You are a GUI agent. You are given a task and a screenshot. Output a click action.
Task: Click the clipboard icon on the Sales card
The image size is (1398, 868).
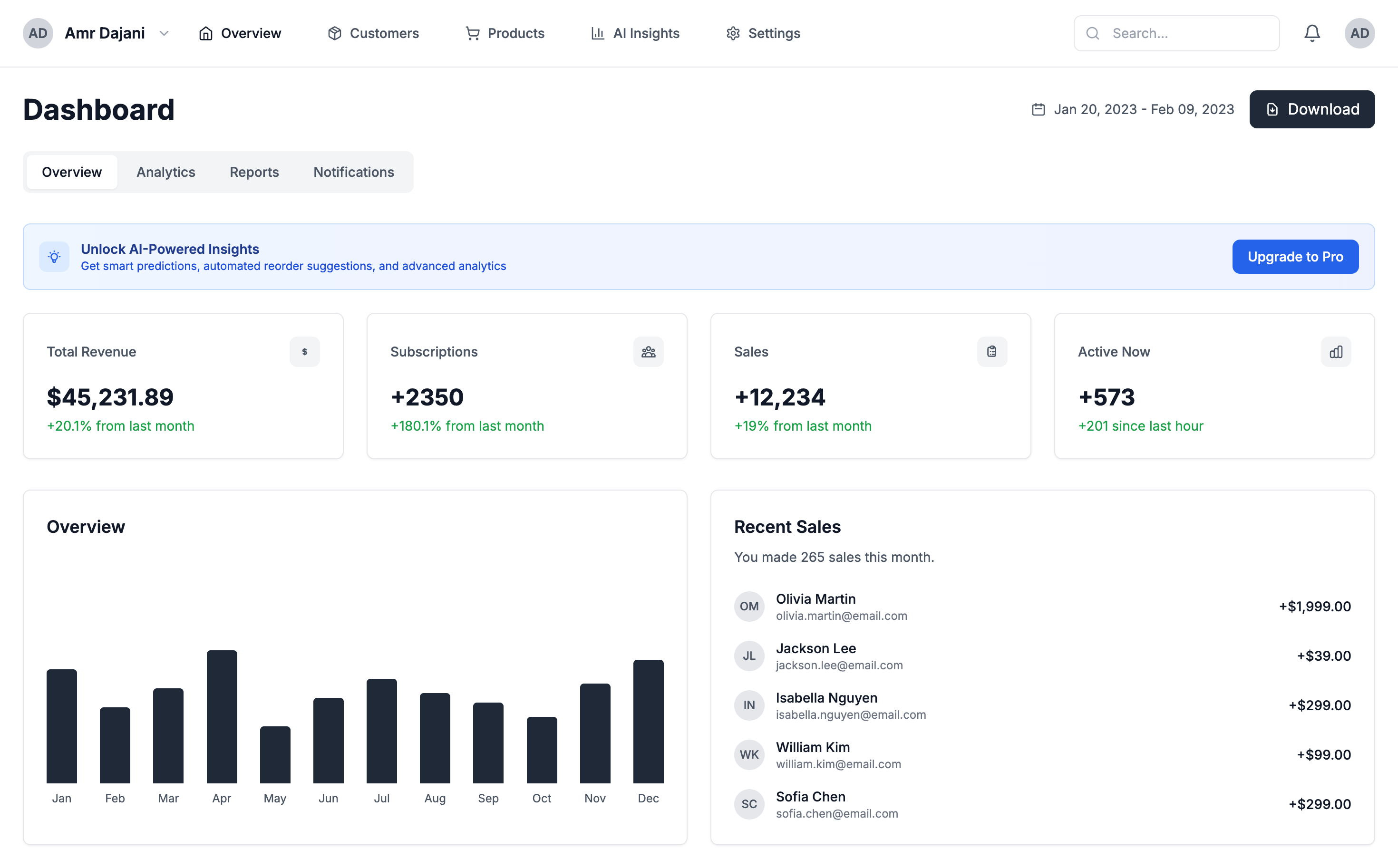click(x=992, y=351)
